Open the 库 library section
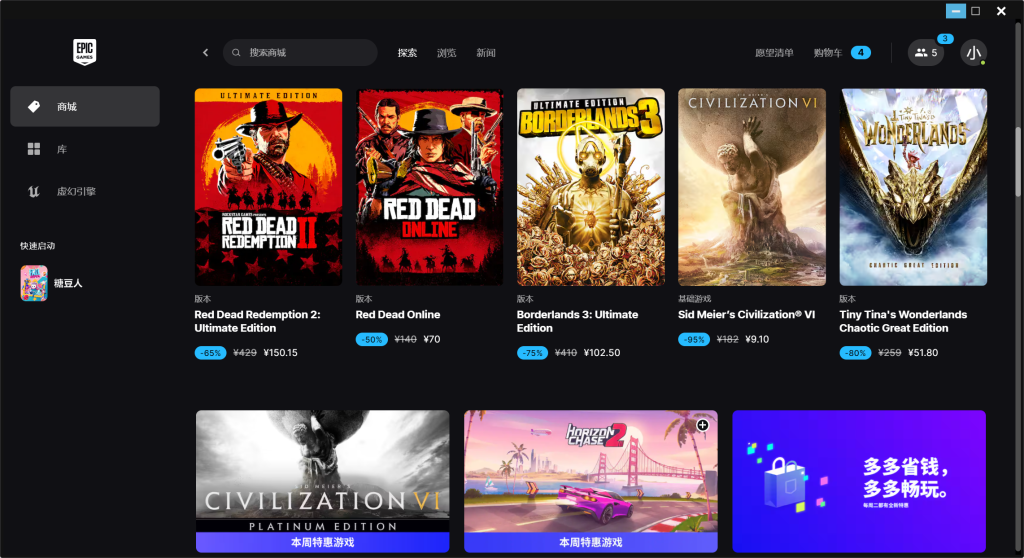Viewport: 1024px width, 558px height. click(x=85, y=149)
